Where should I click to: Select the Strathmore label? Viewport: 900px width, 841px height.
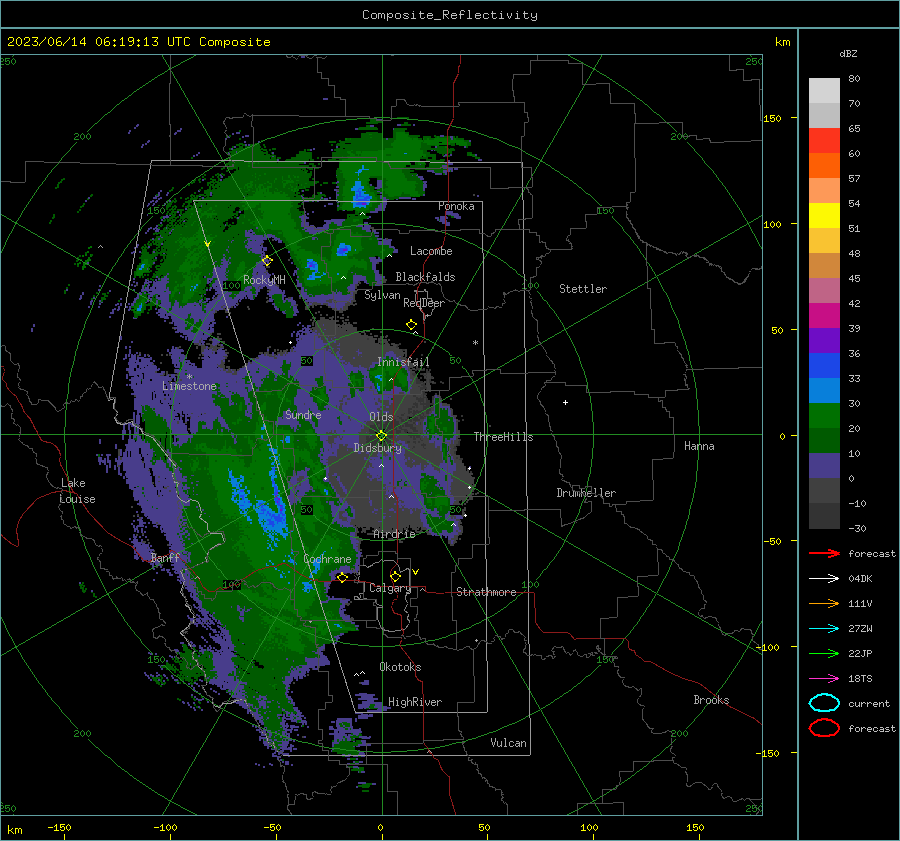[486, 592]
